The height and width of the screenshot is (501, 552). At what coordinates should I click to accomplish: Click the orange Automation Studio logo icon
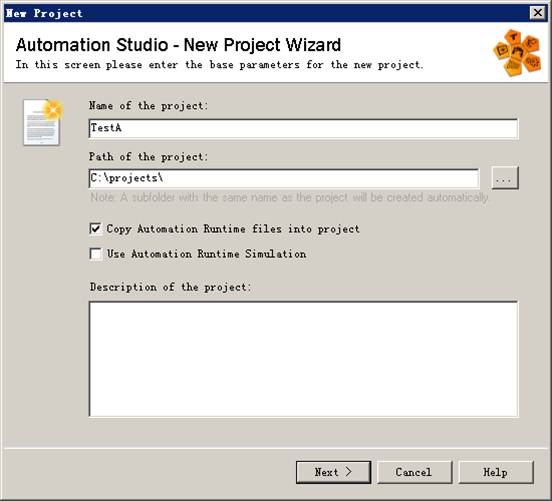(517, 52)
